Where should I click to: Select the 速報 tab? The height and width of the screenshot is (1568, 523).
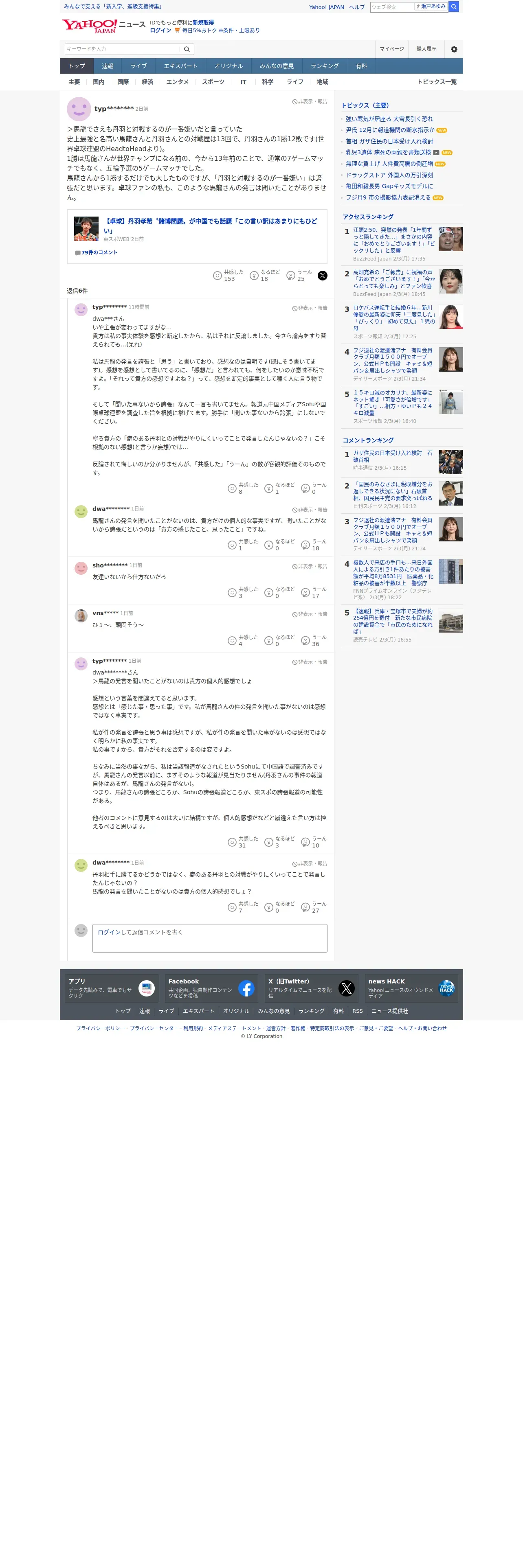(x=108, y=66)
